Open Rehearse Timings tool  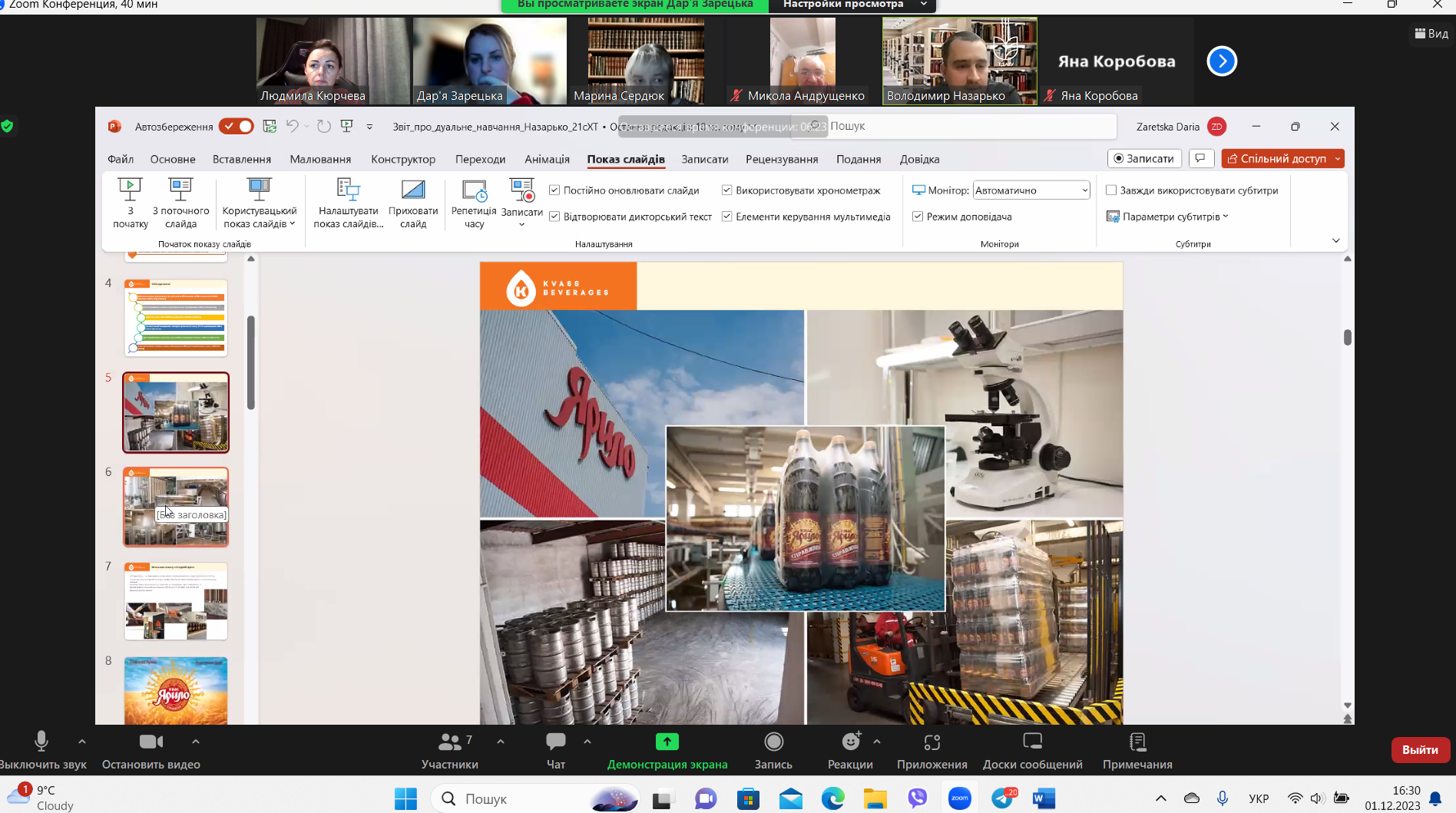[474, 189]
